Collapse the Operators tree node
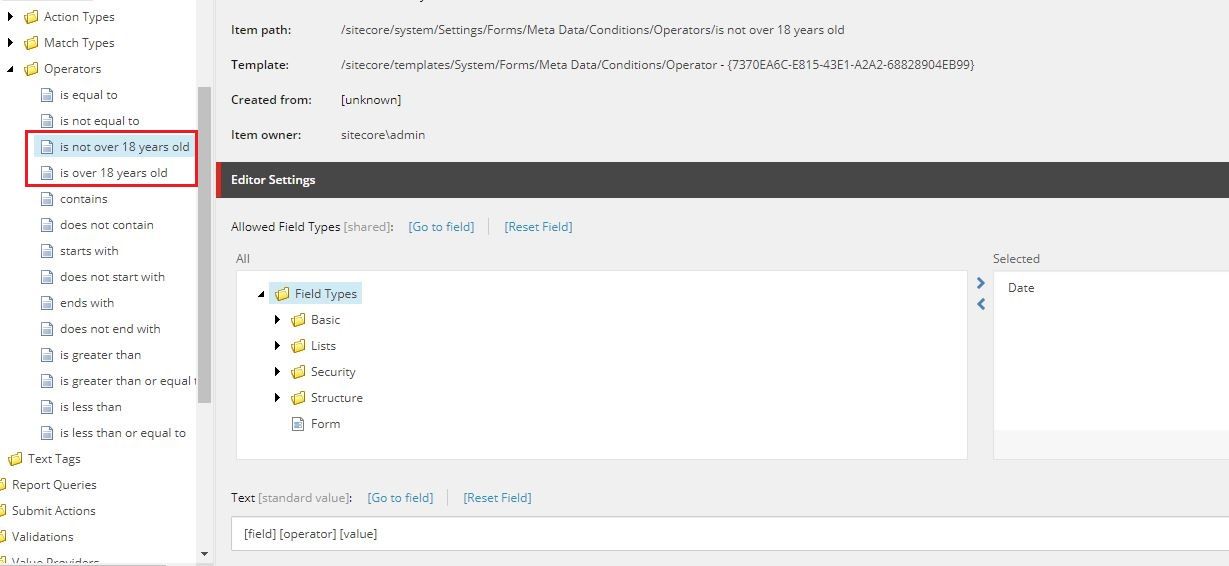 (11, 69)
